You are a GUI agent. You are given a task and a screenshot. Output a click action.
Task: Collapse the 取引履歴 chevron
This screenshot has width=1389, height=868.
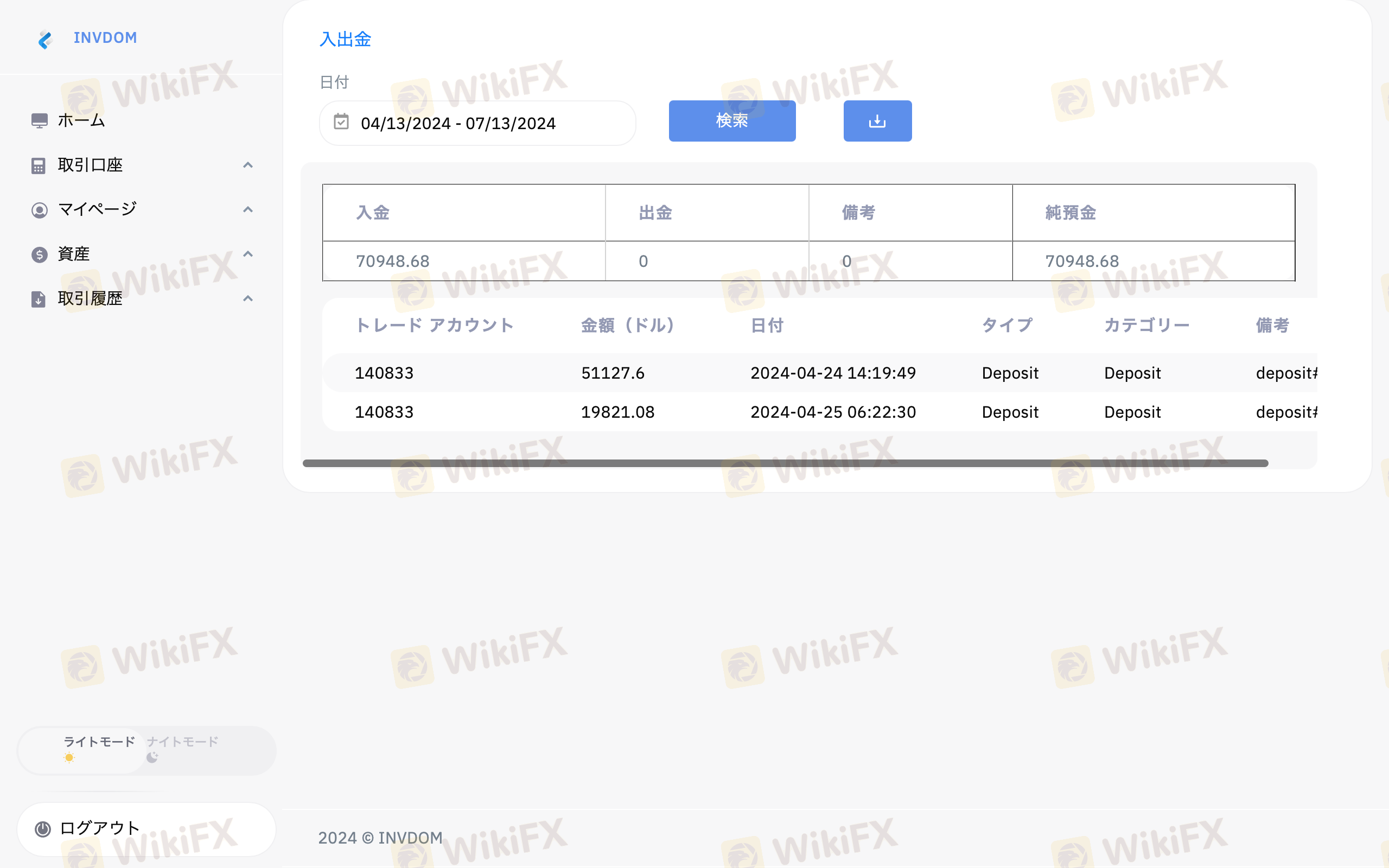coord(248,298)
